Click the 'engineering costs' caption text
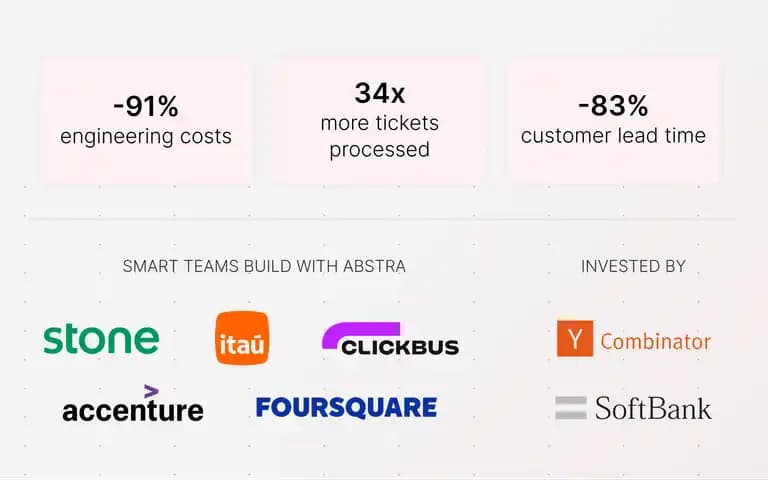This screenshot has height=480, width=768. (x=146, y=137)
